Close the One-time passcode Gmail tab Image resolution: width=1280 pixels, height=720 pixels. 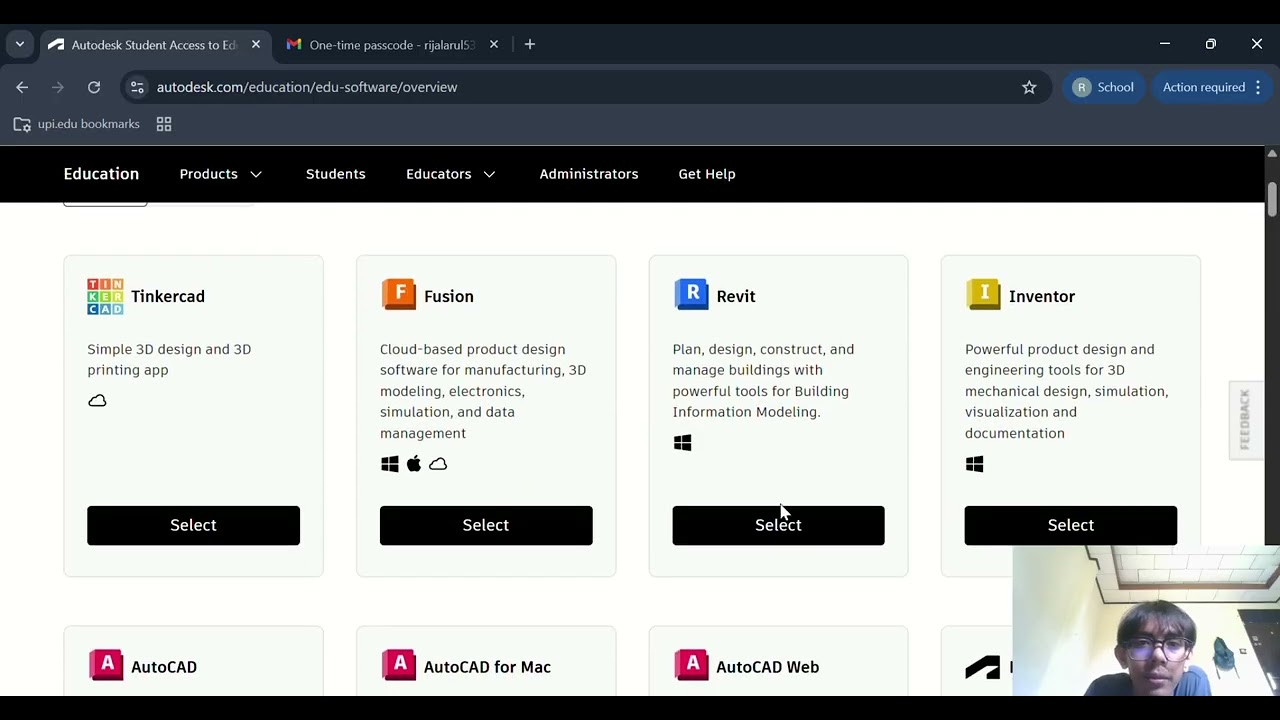(x=494, y=44)
